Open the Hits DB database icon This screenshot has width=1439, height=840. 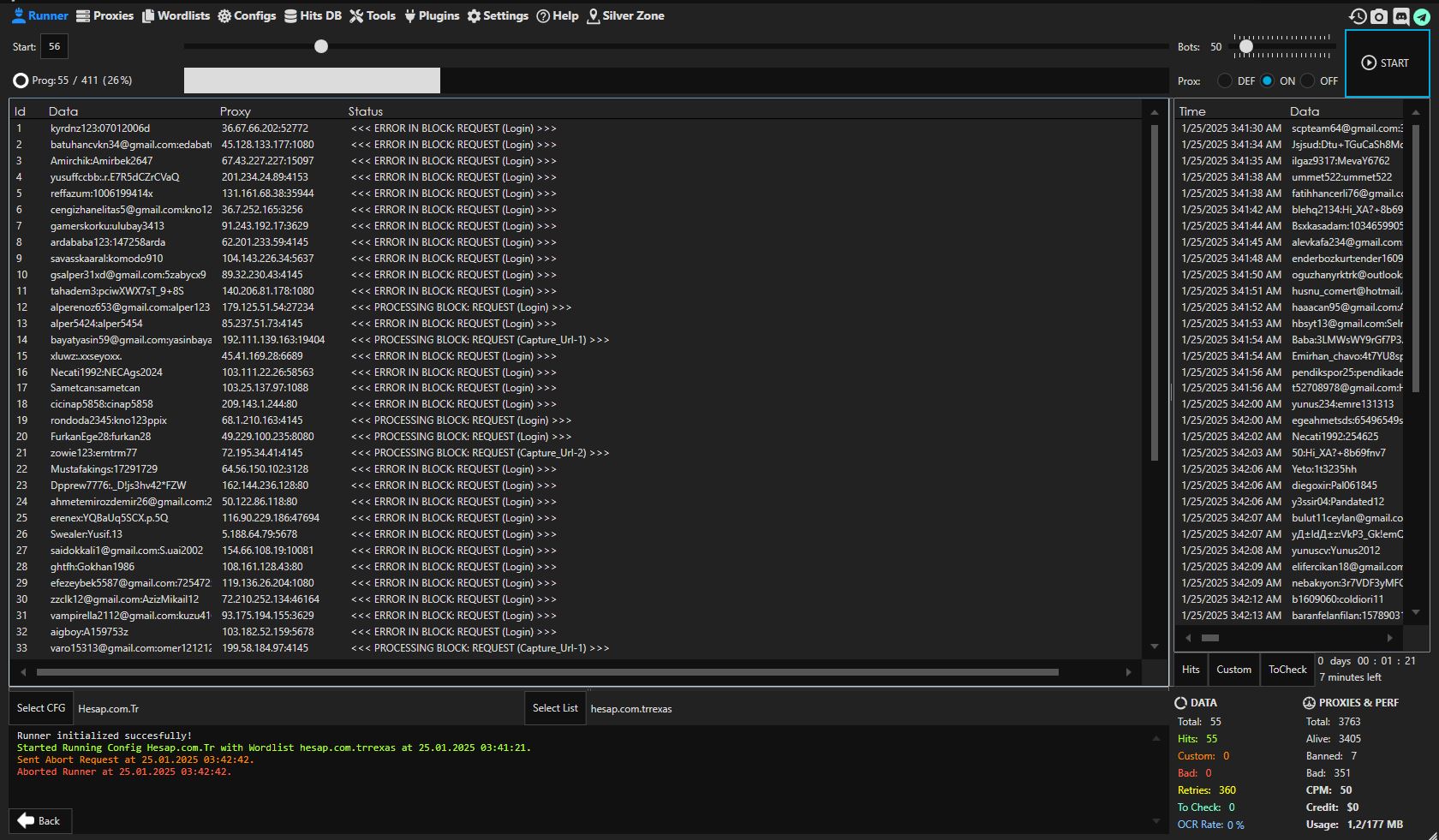[x=290, y=15]
